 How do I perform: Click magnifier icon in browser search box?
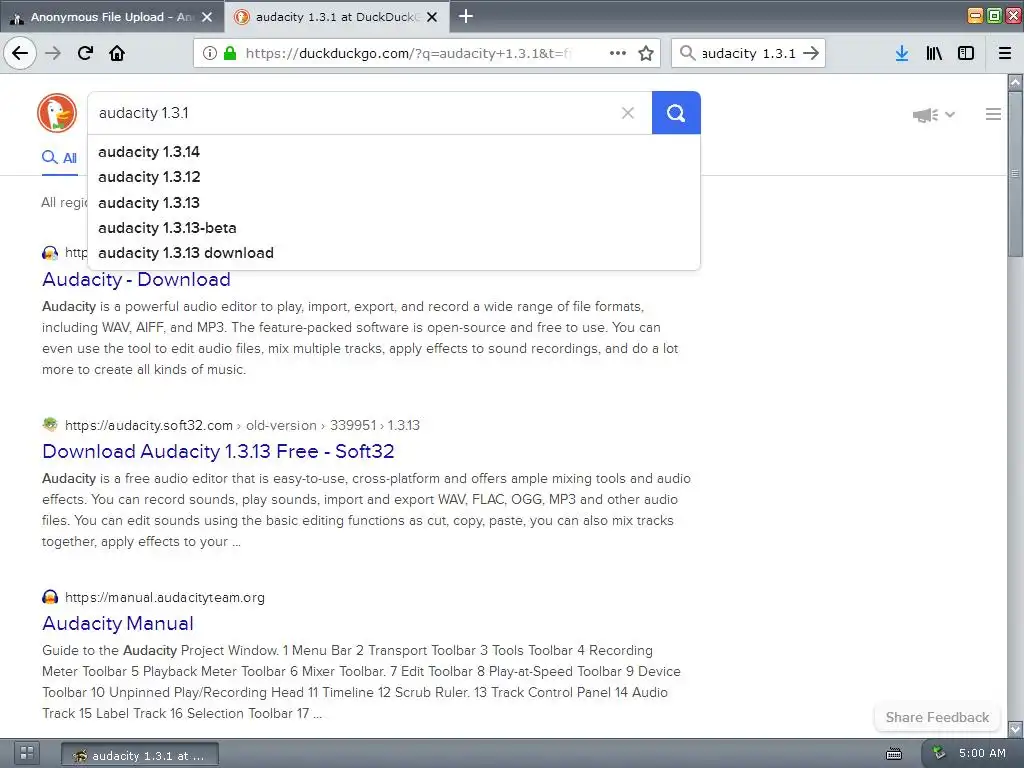pos(687,53)
